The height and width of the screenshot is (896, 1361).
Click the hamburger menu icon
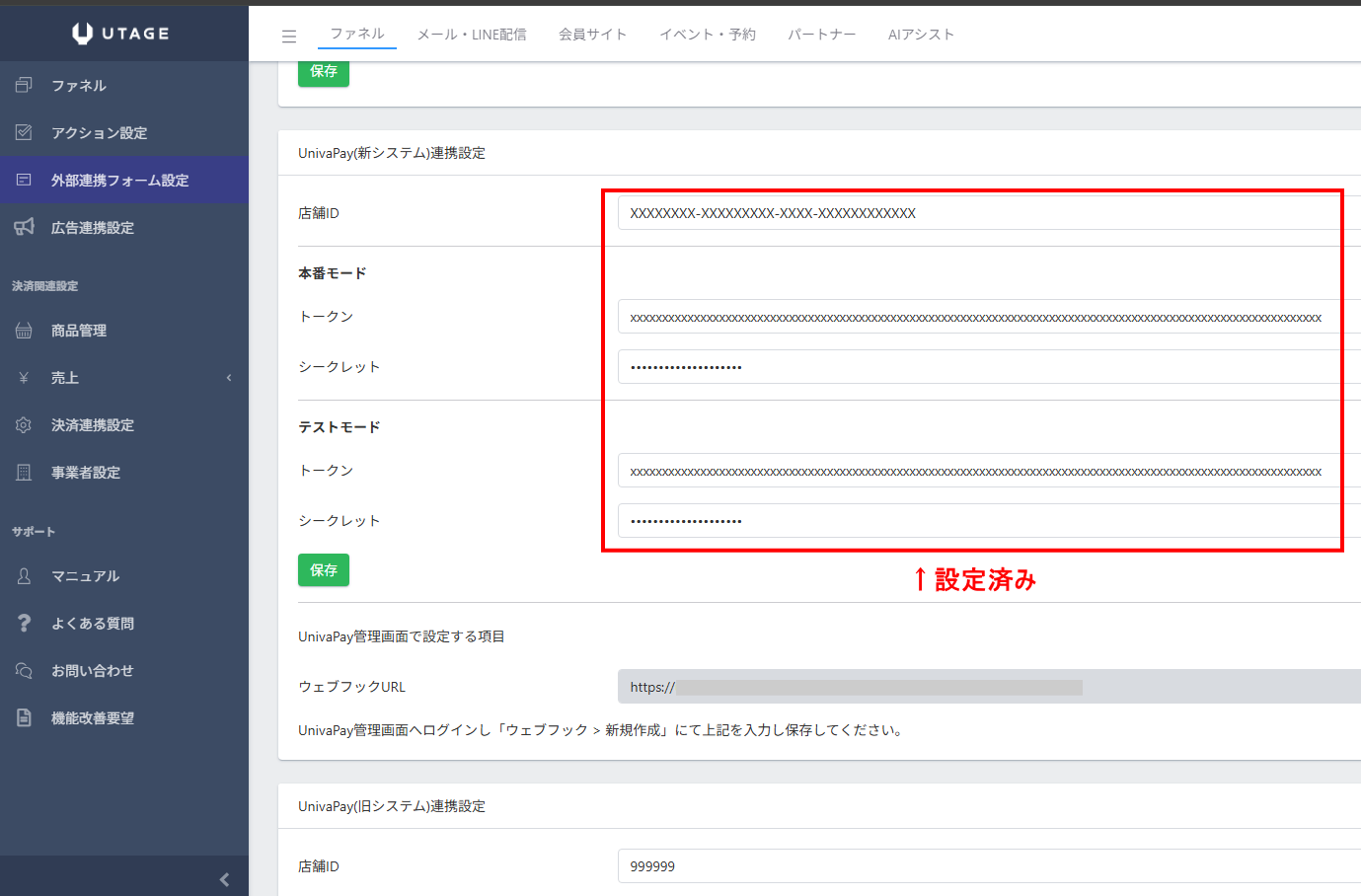289,36
